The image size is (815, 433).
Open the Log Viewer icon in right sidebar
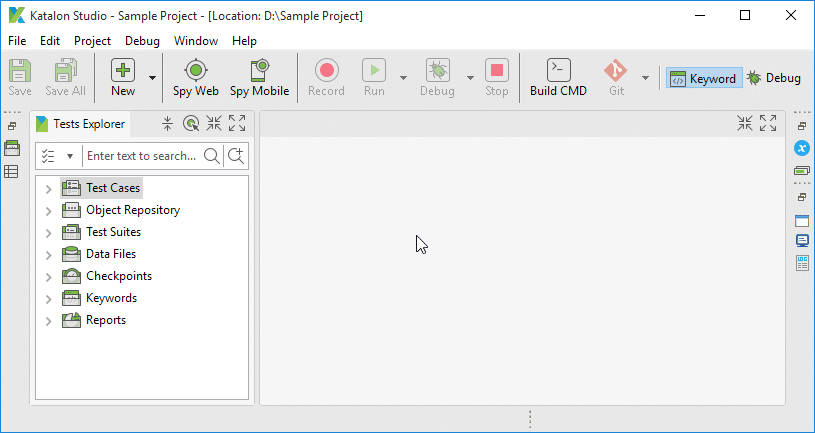point(802,263)
